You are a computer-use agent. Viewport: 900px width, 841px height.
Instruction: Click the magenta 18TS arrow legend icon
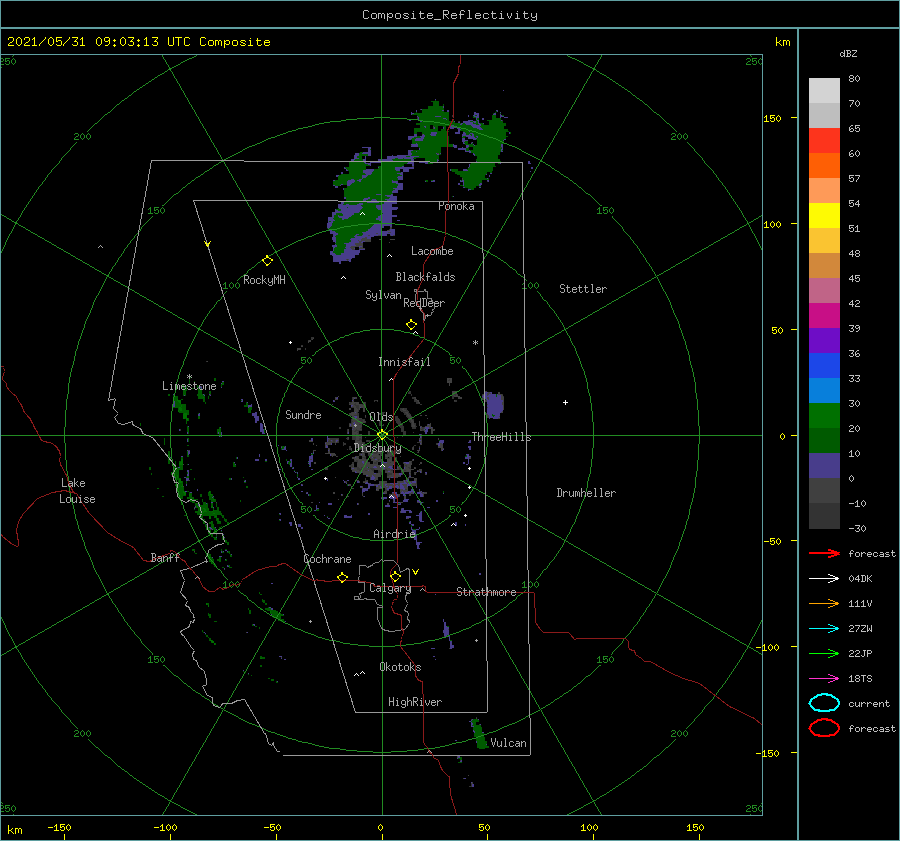pyautogui.click(x=824, y=679)
